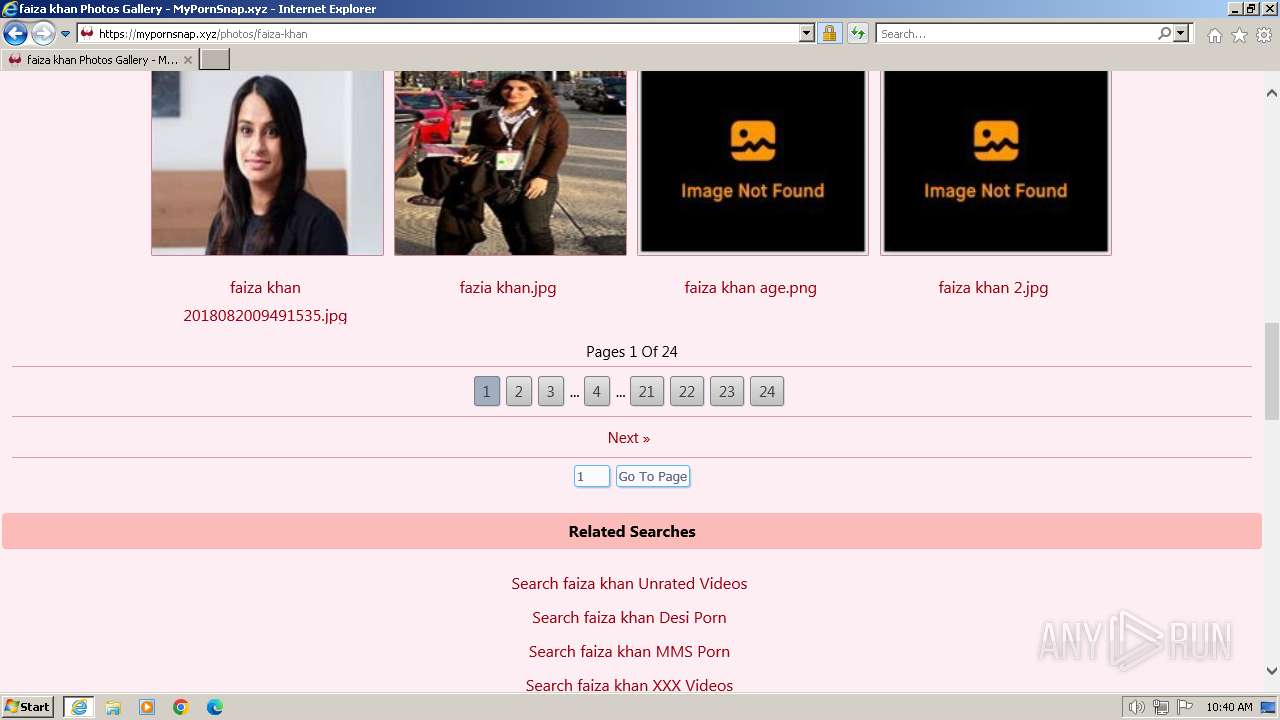Open 'Search faiza khan Unrated Videos' link
The height and width of the screenshot is (720, 1280).
click(x=629, y=584)
